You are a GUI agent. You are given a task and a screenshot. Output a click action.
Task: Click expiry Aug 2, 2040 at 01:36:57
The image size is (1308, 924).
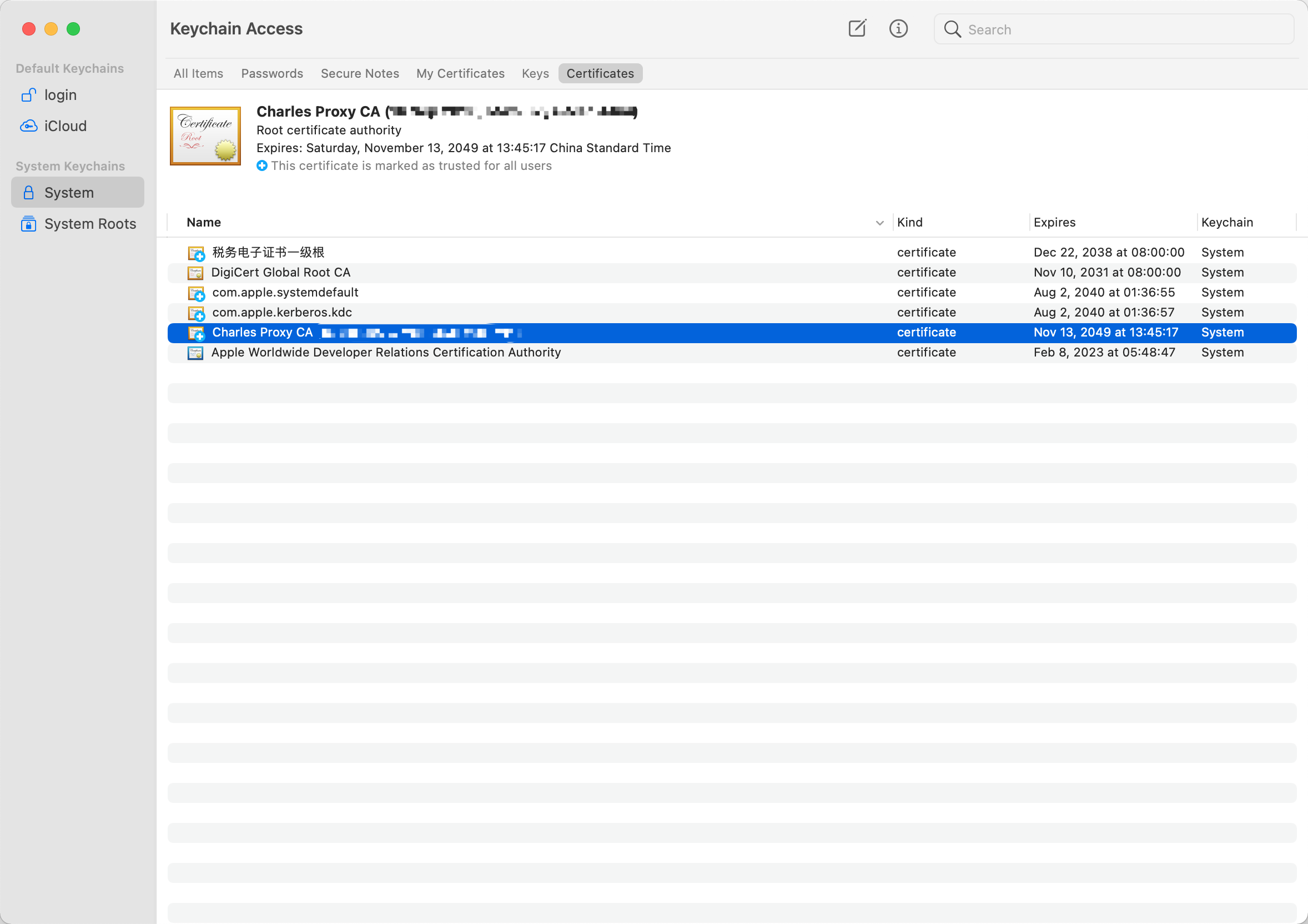pyautogui.click(x=1104, y=312)
